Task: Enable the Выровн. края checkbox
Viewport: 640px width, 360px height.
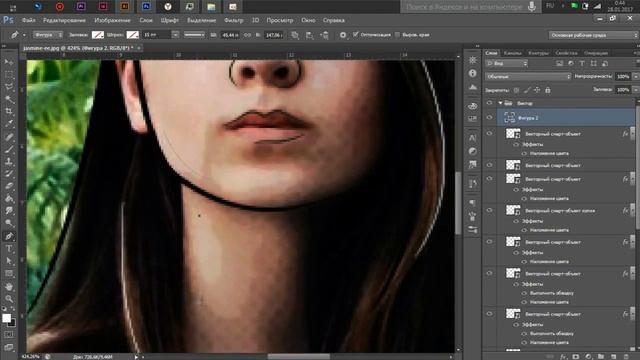Action: click(397, 35)
